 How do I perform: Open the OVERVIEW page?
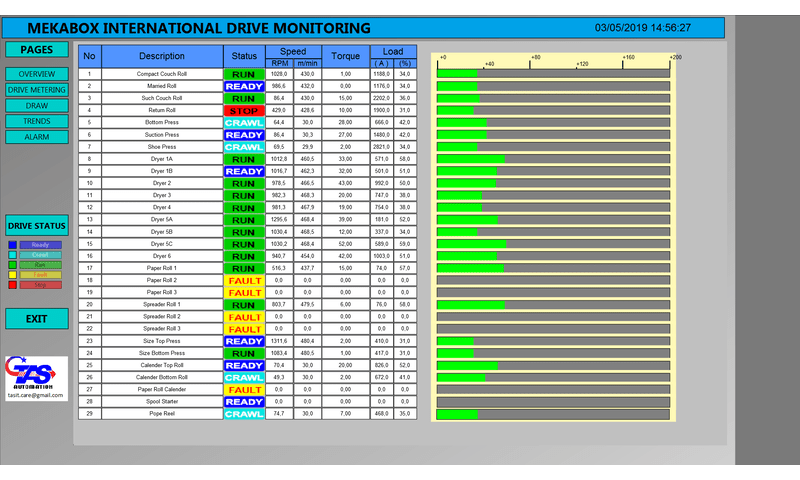coord(37,74)
